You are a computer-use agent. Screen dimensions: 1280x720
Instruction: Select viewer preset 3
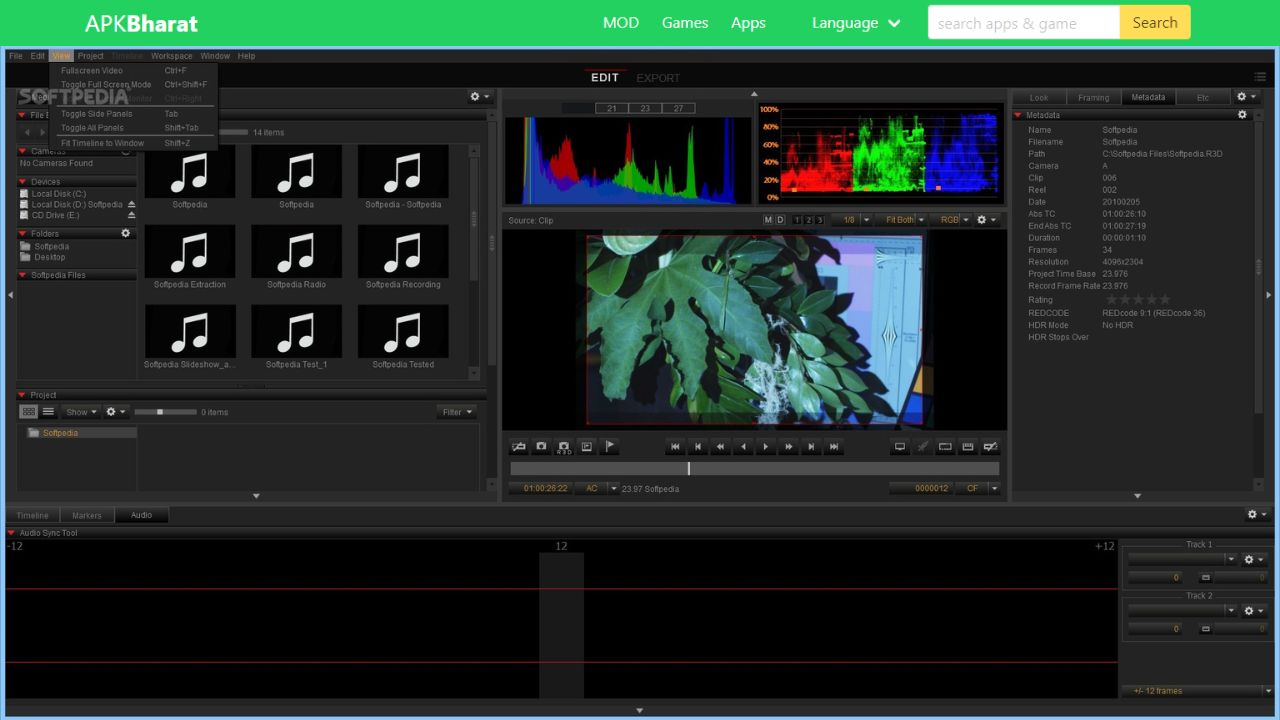820,220
